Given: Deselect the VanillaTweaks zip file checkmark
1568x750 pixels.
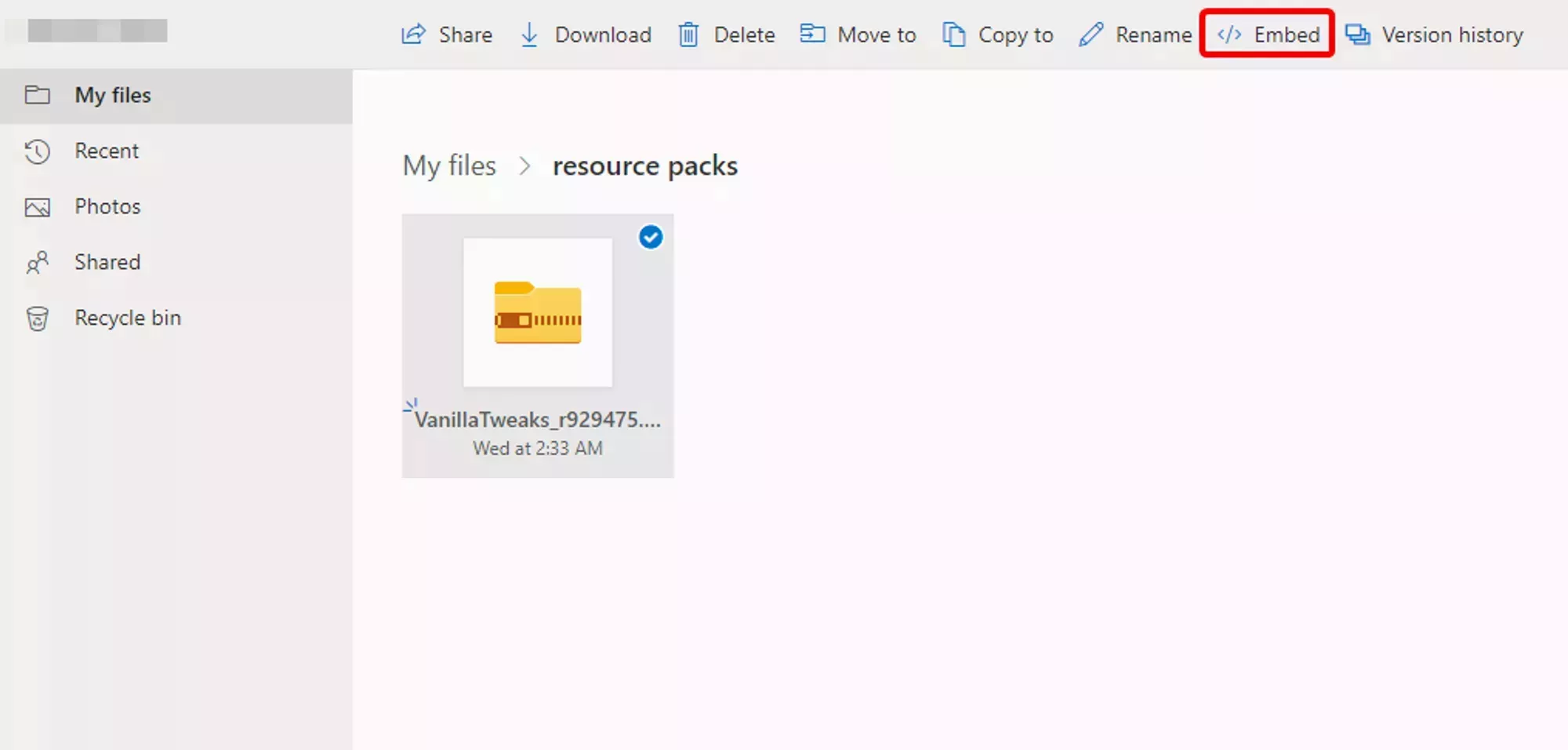Looking at the screenshot, I should tap(650, 237).
